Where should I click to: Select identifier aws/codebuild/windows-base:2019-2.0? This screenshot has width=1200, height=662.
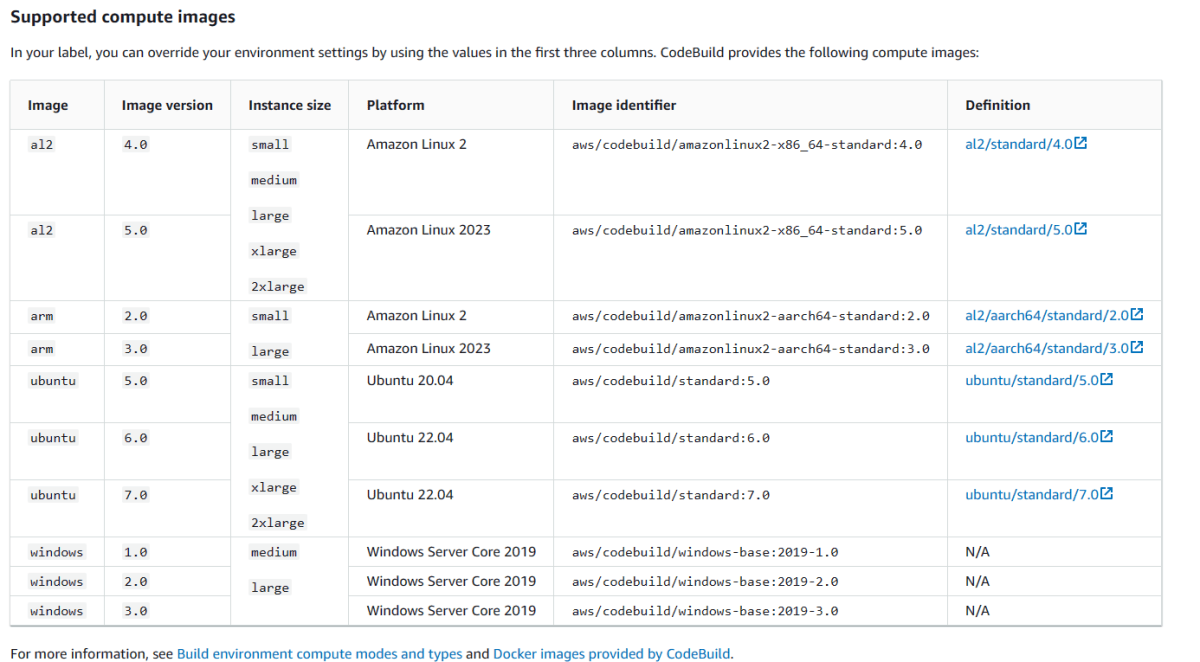[x=705, y=582]
